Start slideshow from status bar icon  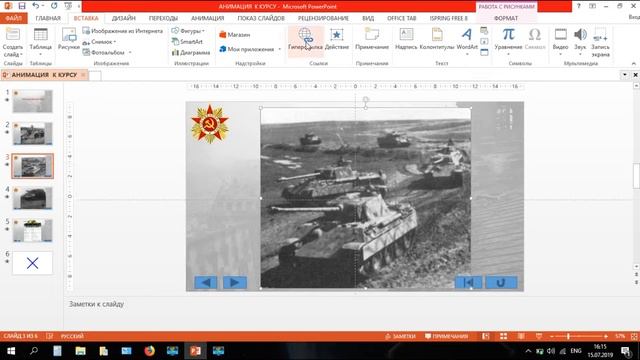tap(539, 336)
